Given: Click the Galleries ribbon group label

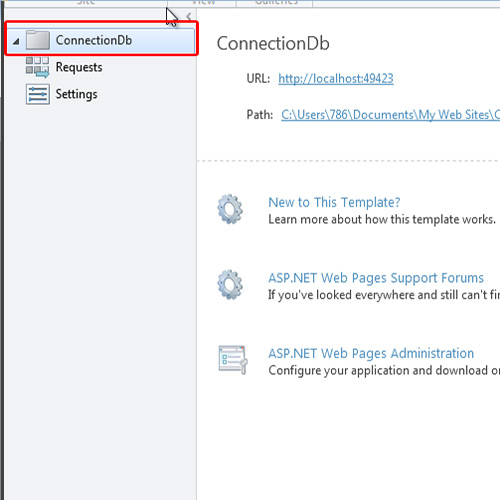Looking at the screenshot, I should tap(276, 2).
